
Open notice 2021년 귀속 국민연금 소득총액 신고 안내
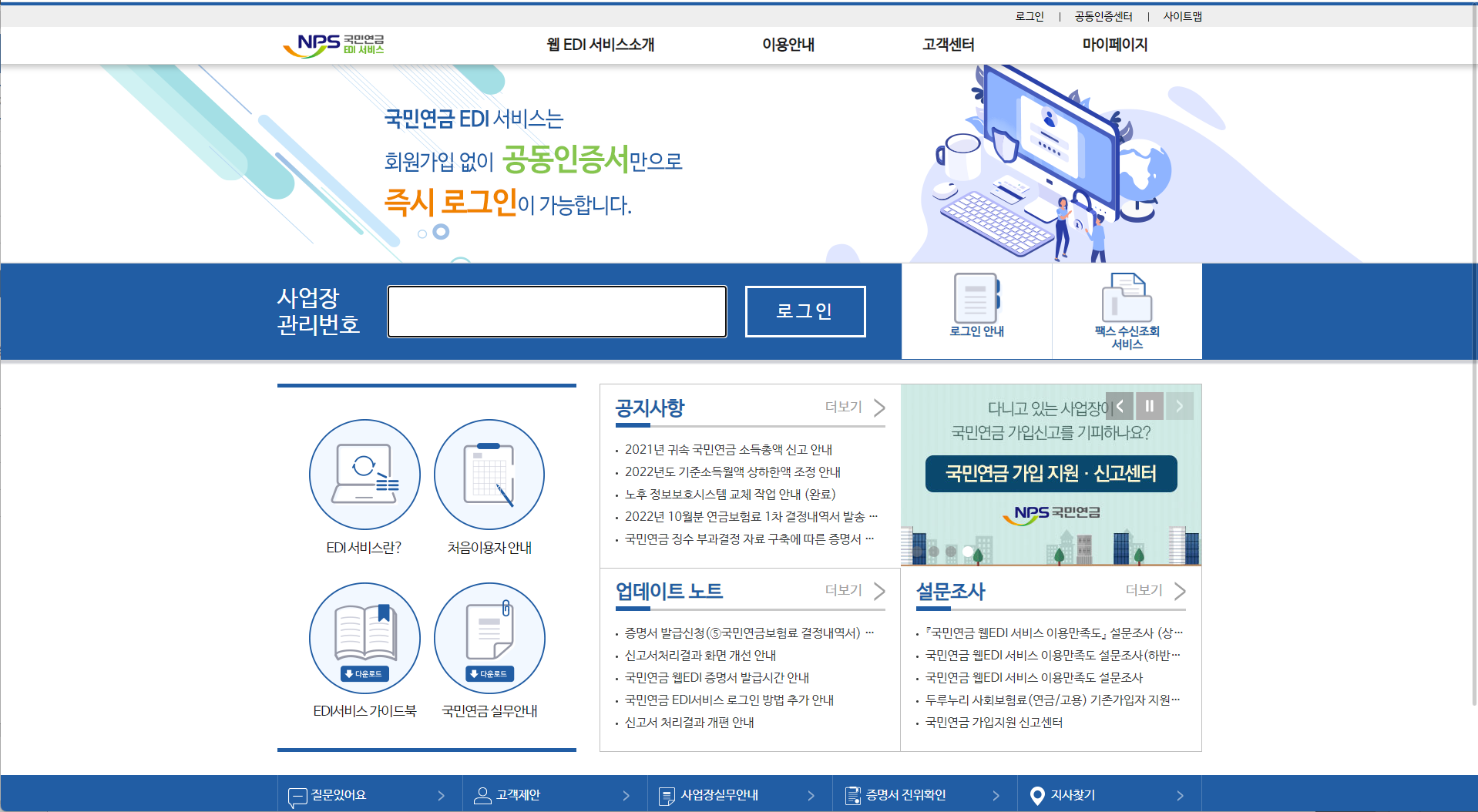click(728, 449)
